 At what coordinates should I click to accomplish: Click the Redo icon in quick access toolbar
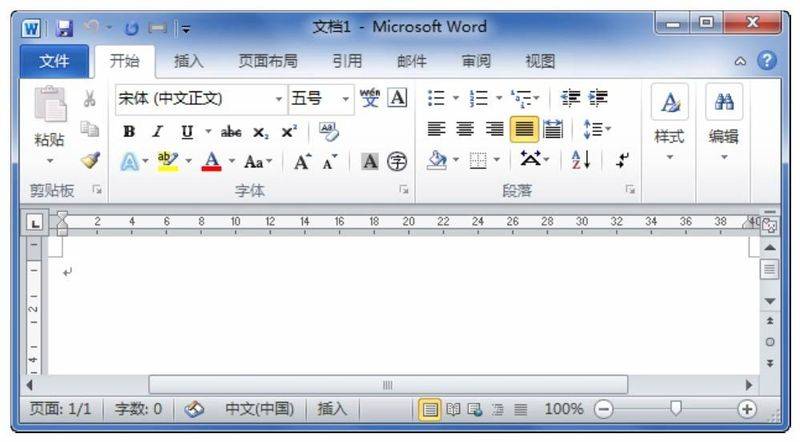coord(132,28)
